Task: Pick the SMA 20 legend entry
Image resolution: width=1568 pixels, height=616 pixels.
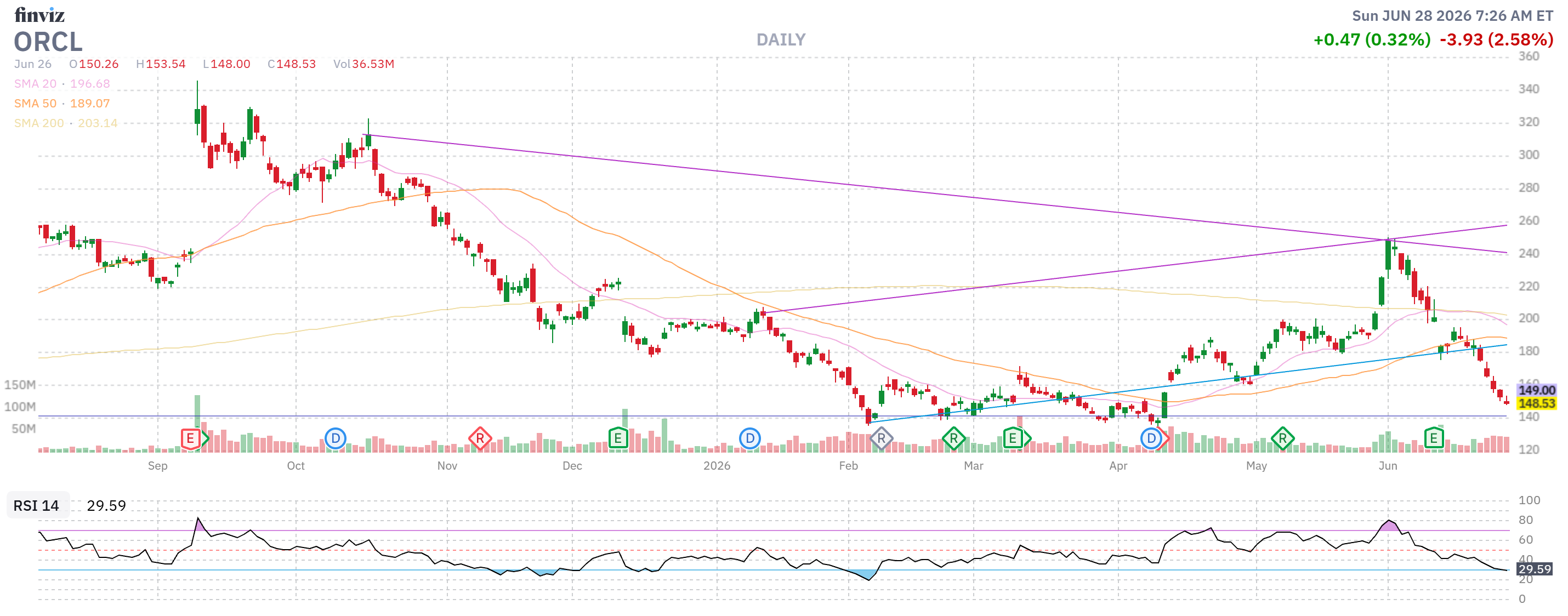Action: point(62,84)
